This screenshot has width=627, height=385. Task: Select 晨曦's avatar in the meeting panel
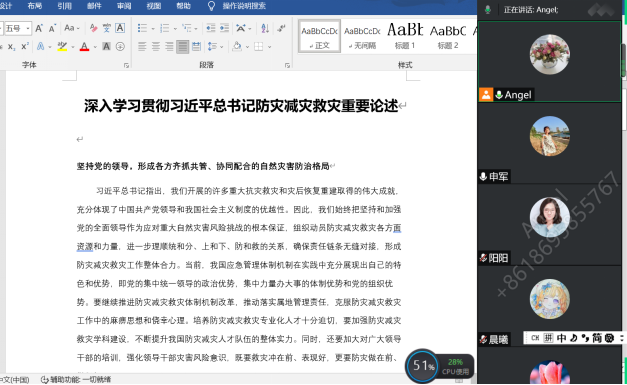549,299
